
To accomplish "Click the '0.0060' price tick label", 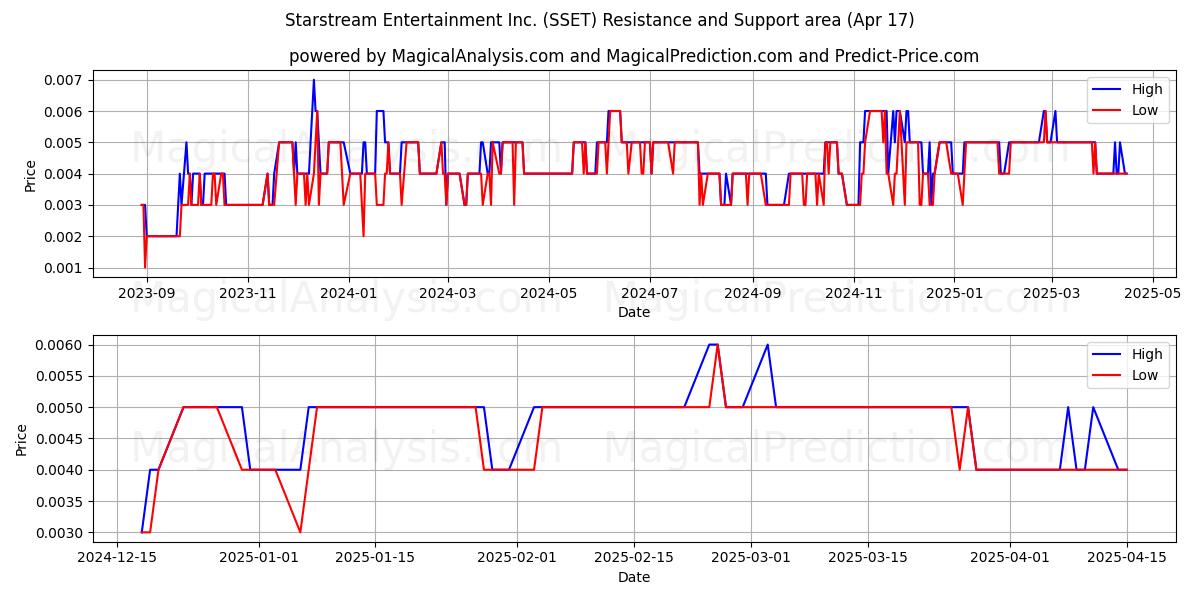I will [x=61, y=345].
